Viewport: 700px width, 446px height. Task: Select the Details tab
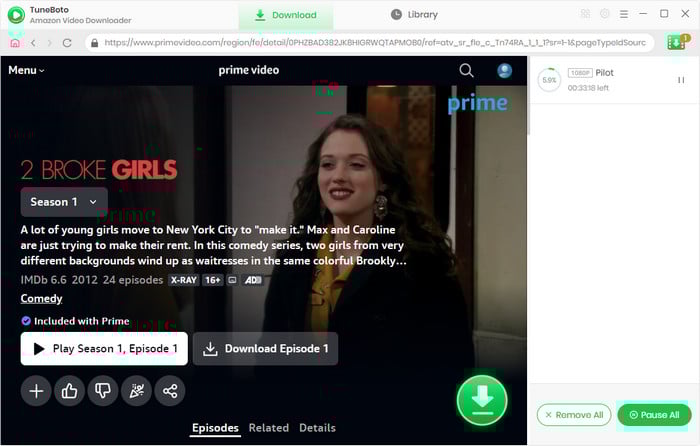317,428
